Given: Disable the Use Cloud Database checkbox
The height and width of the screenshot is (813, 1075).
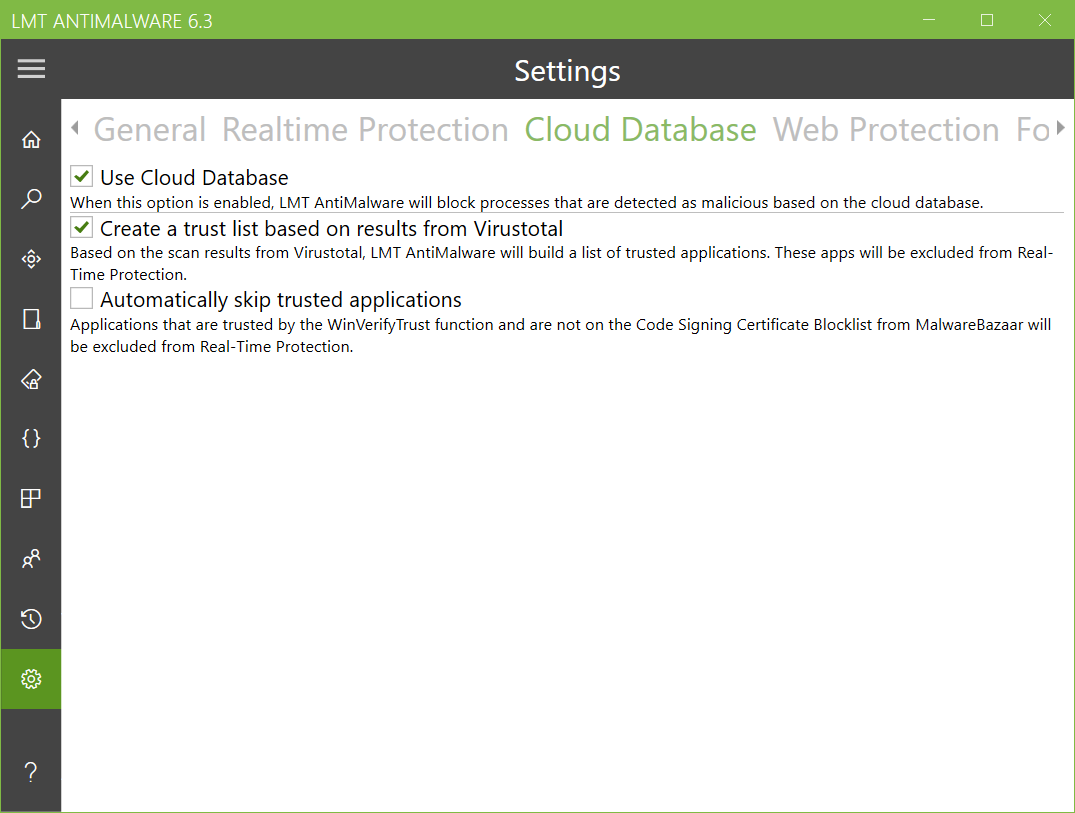Looking at the screenshot, I should 82,177.
